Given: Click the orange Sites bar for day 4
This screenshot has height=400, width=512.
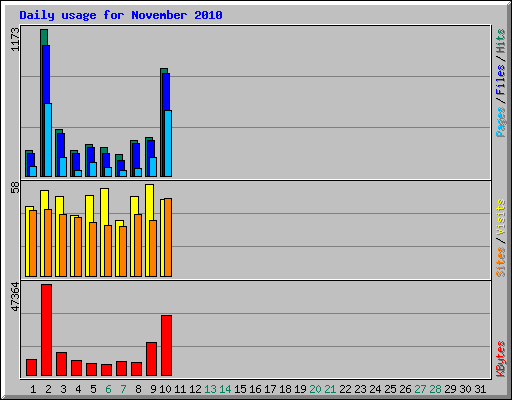Looking at the screenshot, I should click(x=78, y=247).
